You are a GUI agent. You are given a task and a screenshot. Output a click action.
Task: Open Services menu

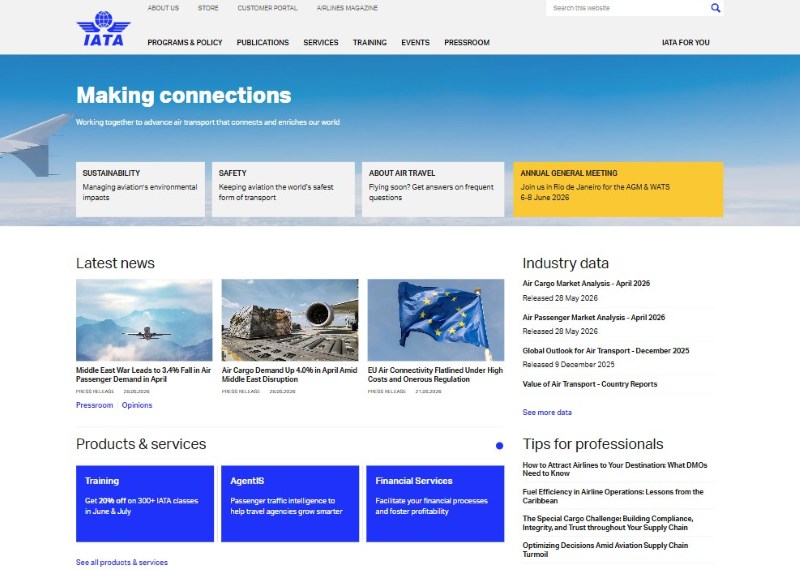tap(321, 42)
